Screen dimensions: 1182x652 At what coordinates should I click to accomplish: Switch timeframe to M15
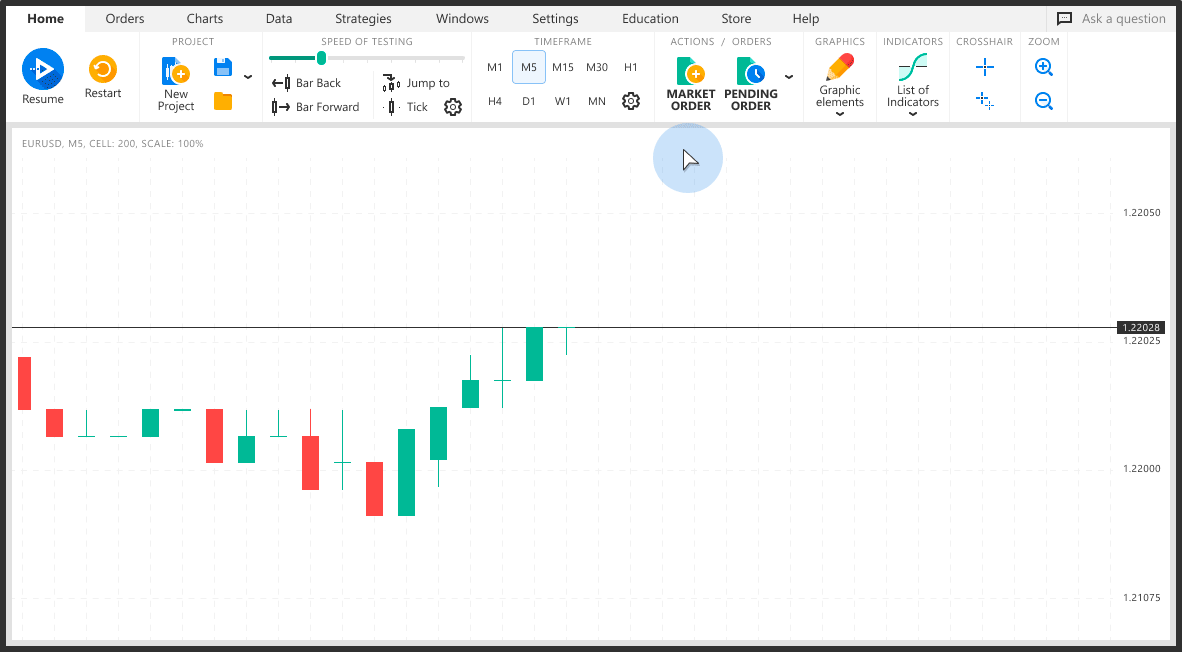(563, 68)
